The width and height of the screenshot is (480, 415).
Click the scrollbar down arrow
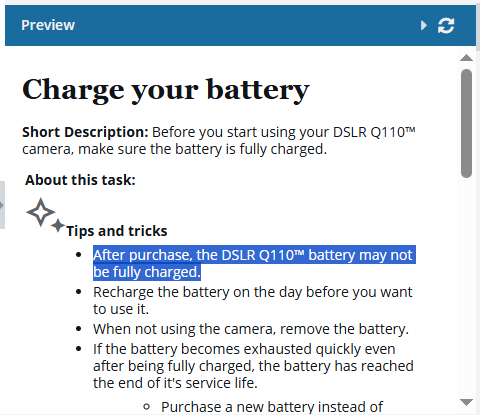coord(466,402)
